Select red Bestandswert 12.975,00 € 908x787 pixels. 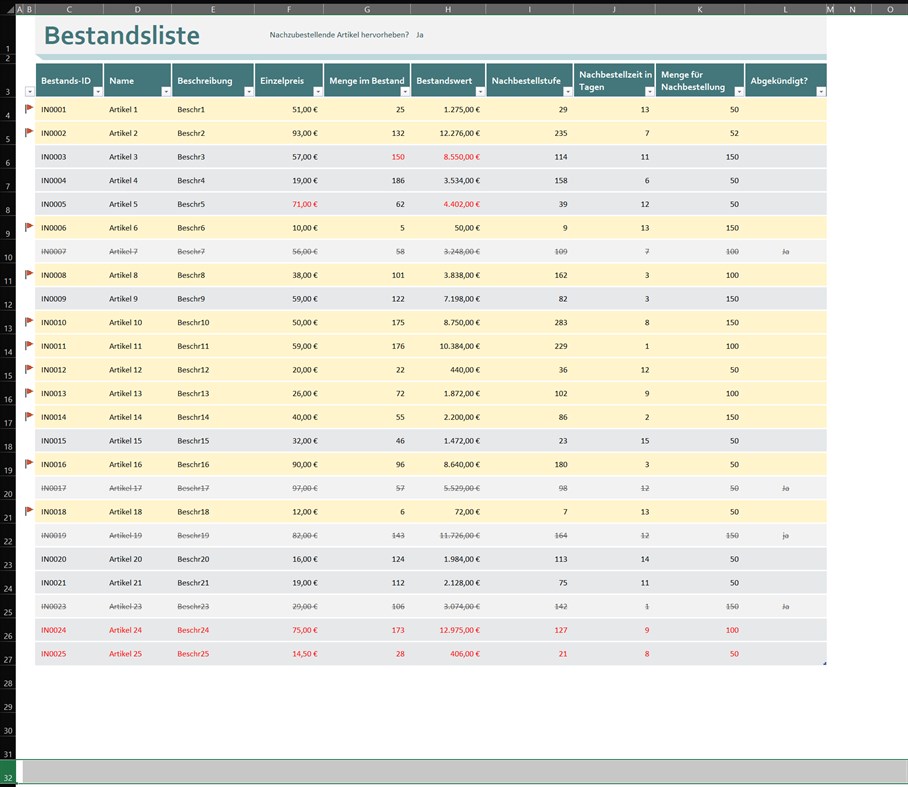click(x=448, y=630)
